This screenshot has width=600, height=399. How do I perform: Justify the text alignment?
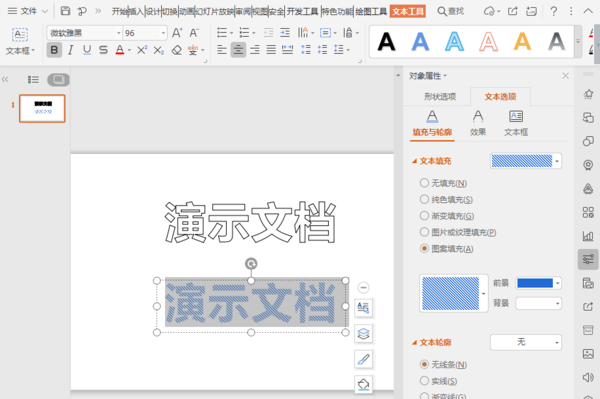(x=271, y=50)
